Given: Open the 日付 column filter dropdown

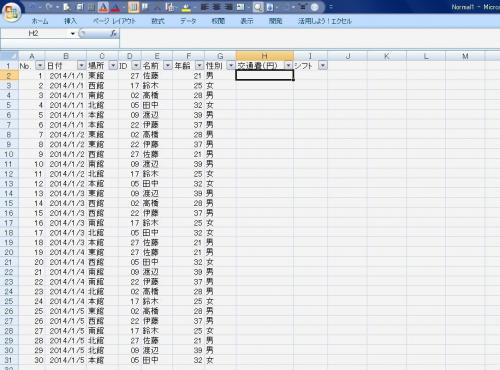Looking at the screenshot, I should coord(81,65).
